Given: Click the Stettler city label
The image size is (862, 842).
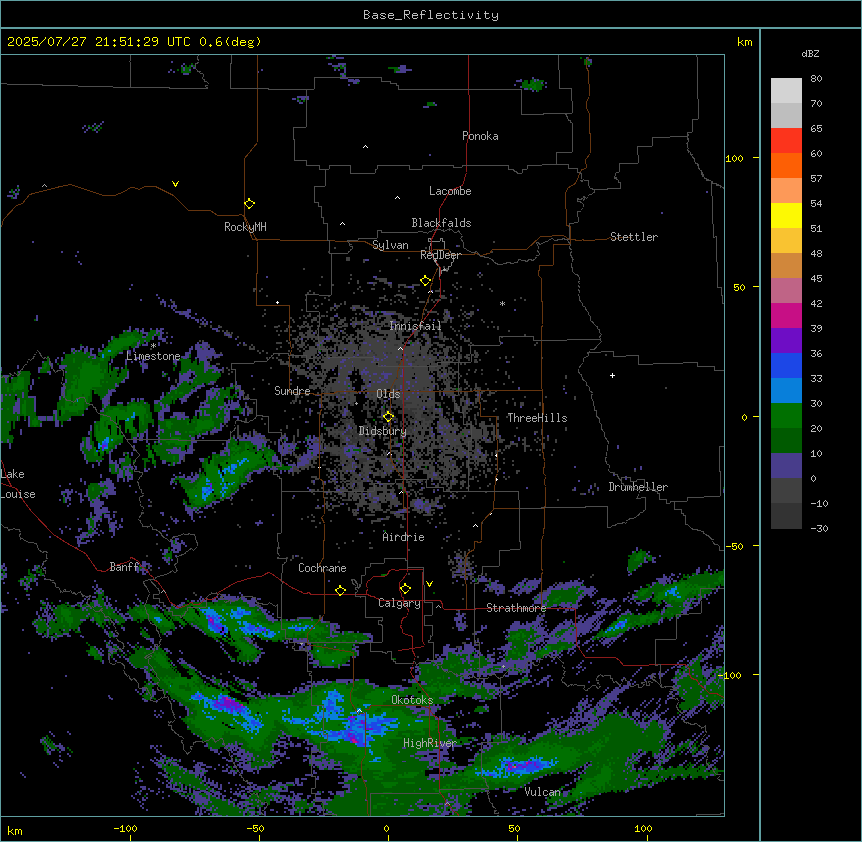Looking at the screenshot, I should click(x=634, y=237).
